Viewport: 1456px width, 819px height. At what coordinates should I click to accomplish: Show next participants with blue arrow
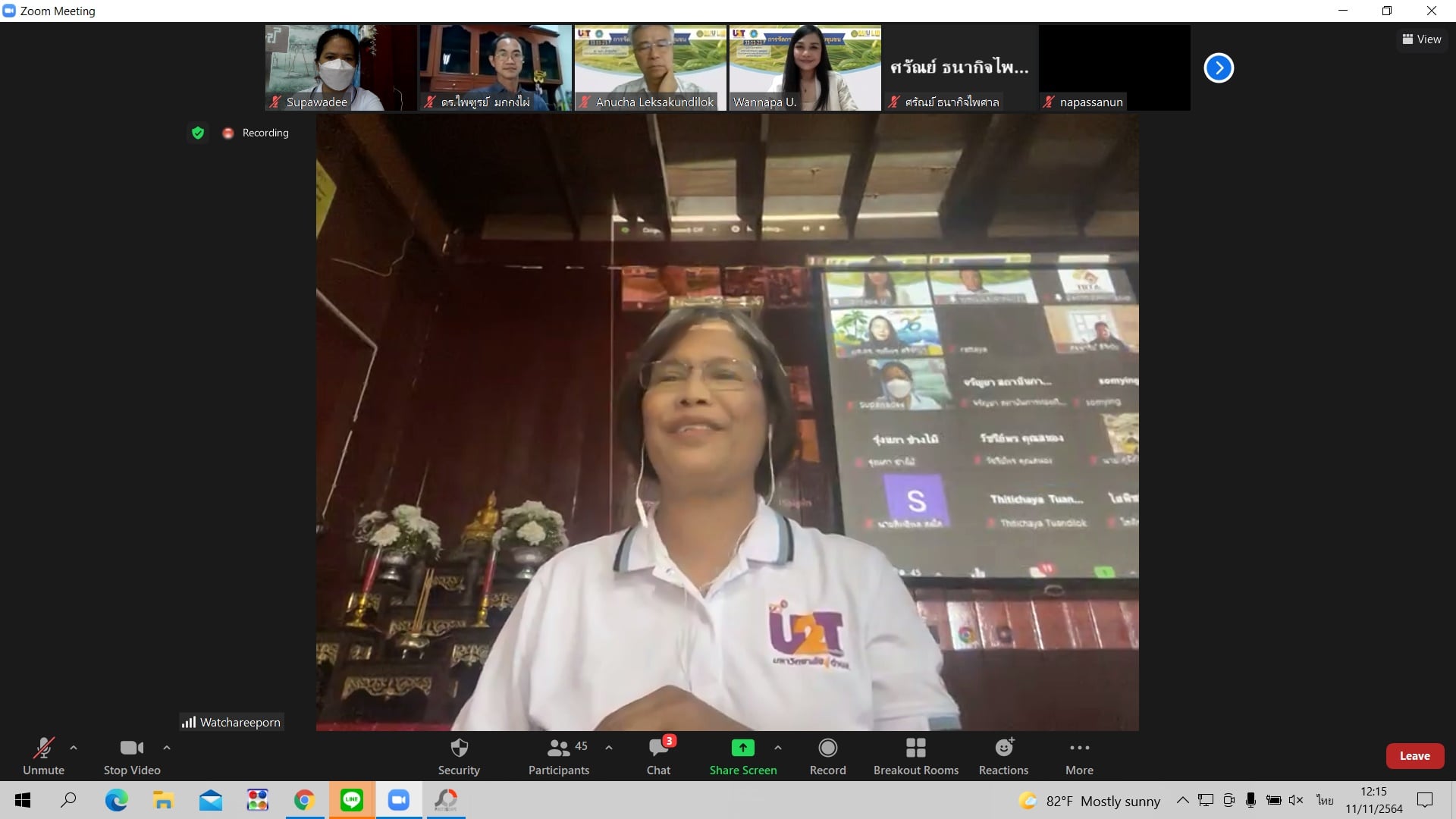(1219, 68)
